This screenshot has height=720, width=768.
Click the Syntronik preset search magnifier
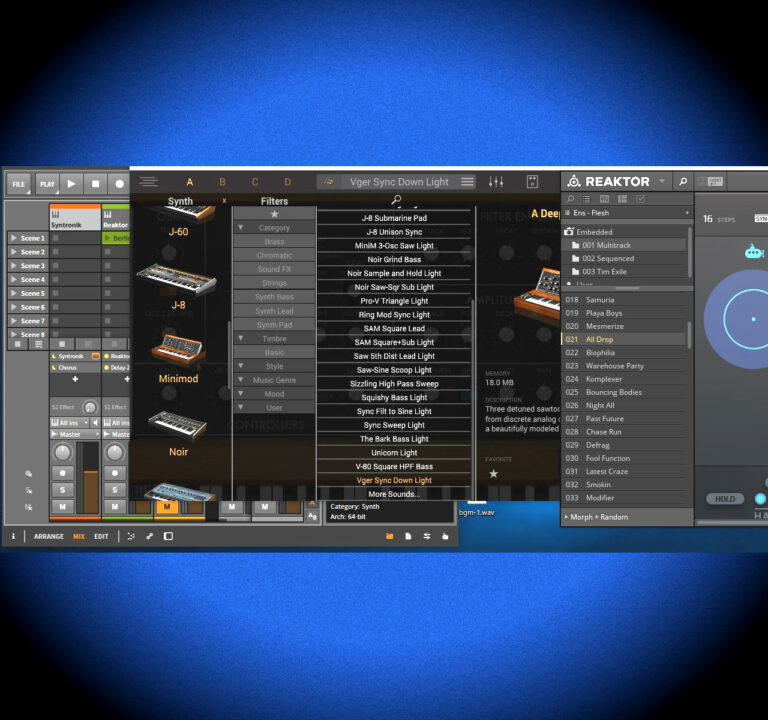coord(396,199)
